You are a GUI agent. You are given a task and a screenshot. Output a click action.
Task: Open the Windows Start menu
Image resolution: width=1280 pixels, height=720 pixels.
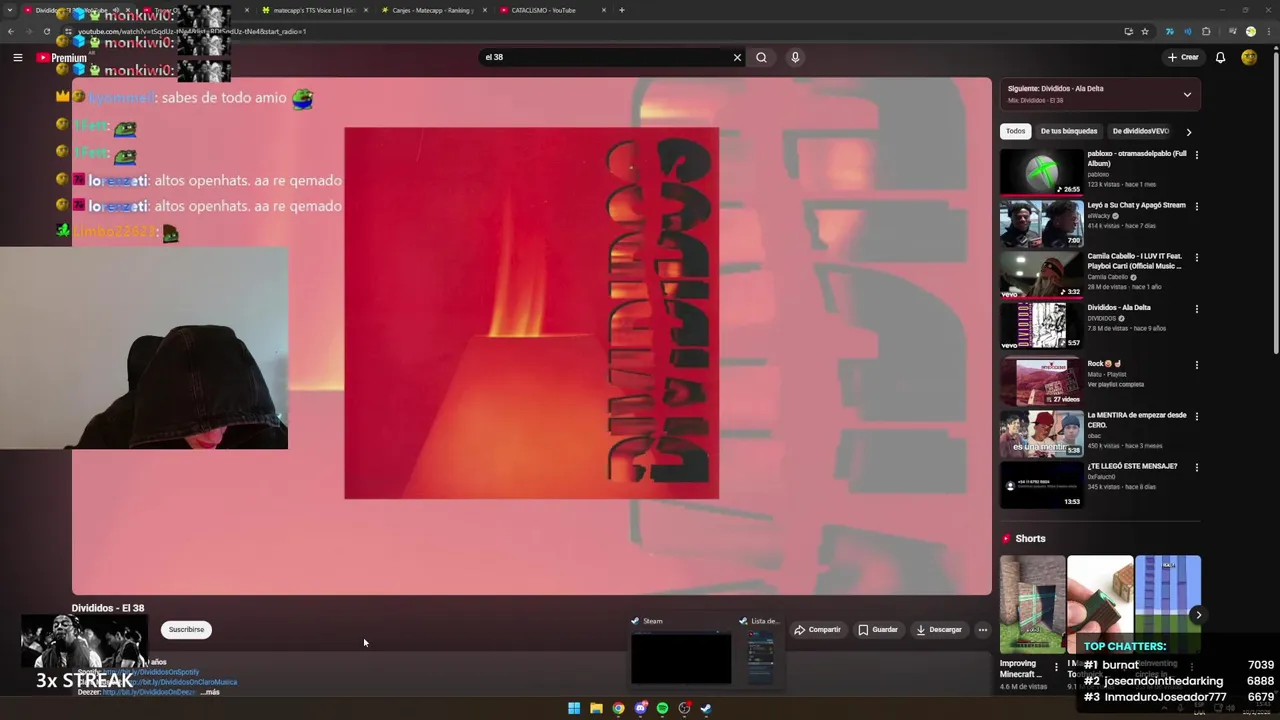(x=574, y=708)
